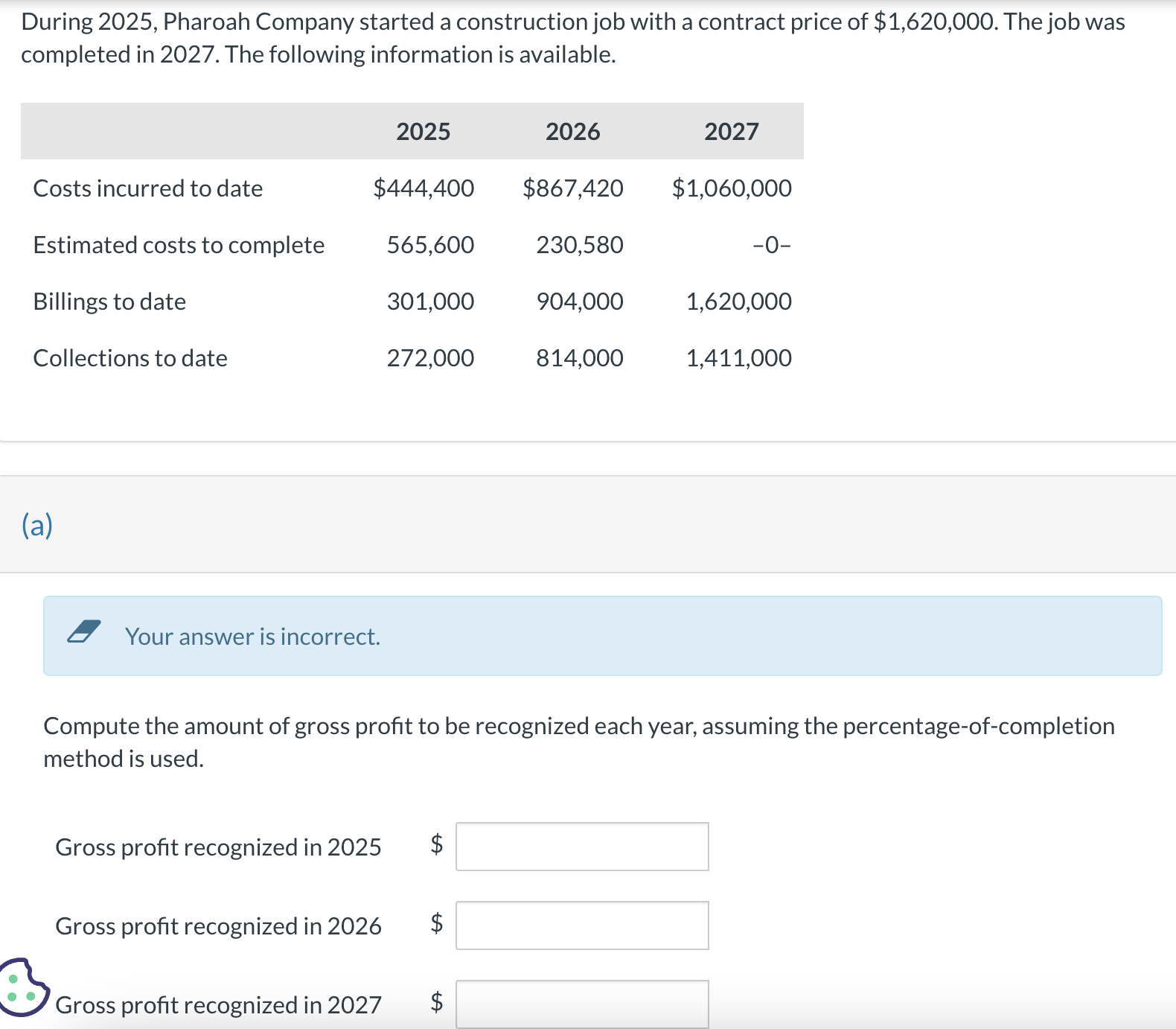Click the (a) section heading
1176x1029 pixels.
tap(37, 525)
